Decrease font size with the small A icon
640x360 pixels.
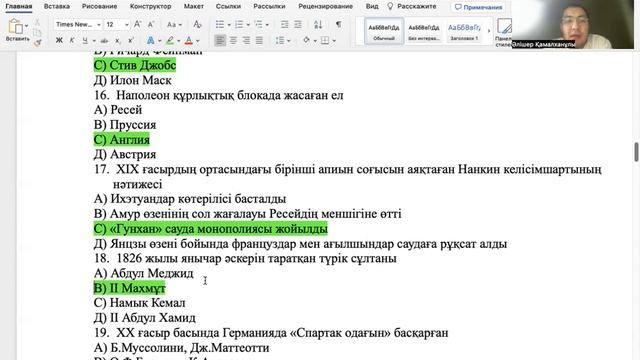151,24
